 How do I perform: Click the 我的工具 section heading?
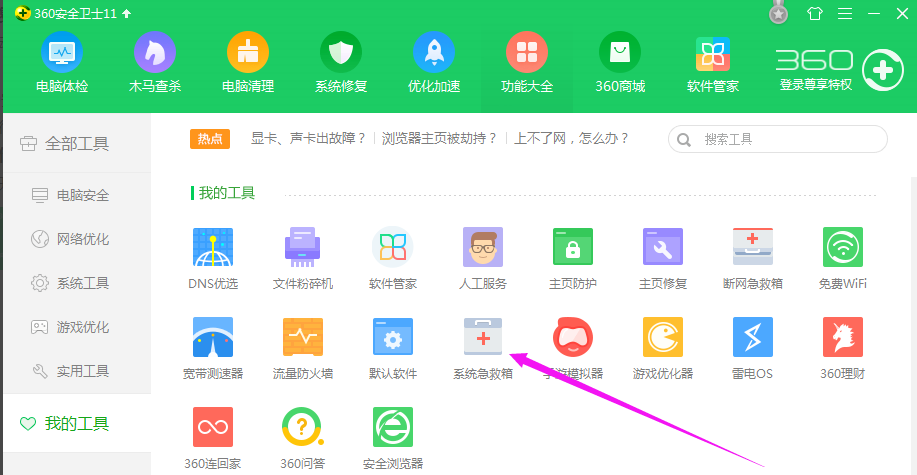[227, 193]
